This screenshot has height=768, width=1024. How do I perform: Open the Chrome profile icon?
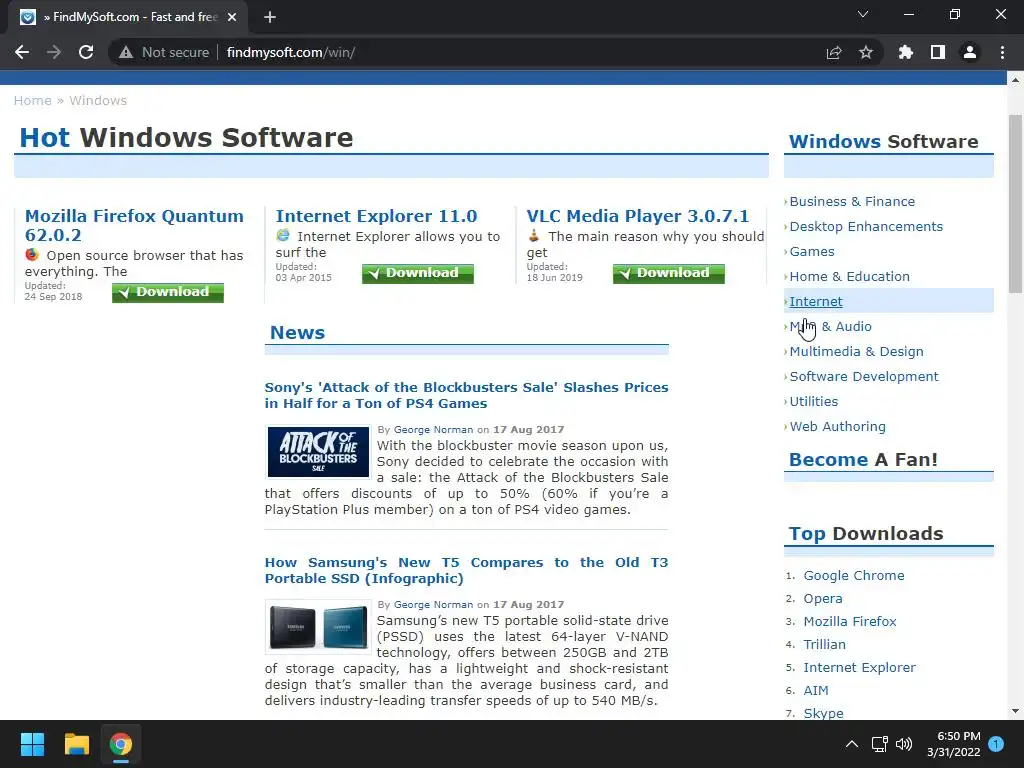point(970,52)
